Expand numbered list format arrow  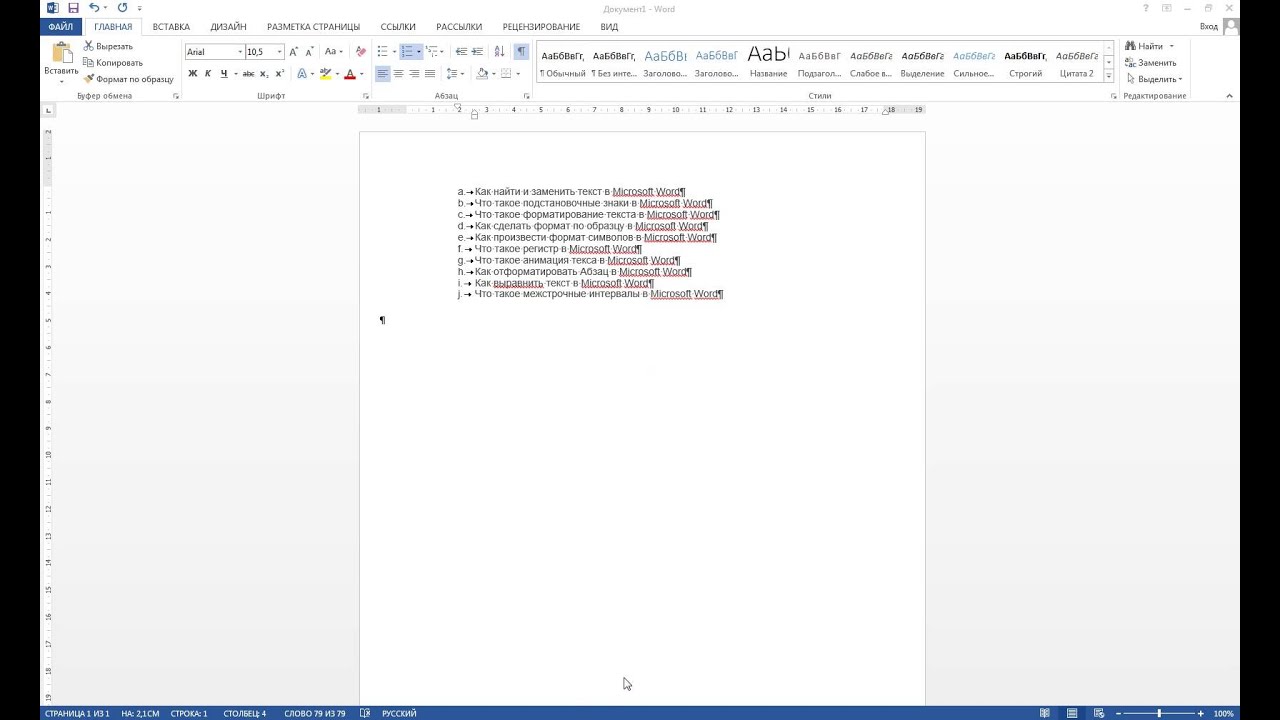click(419, 51)
